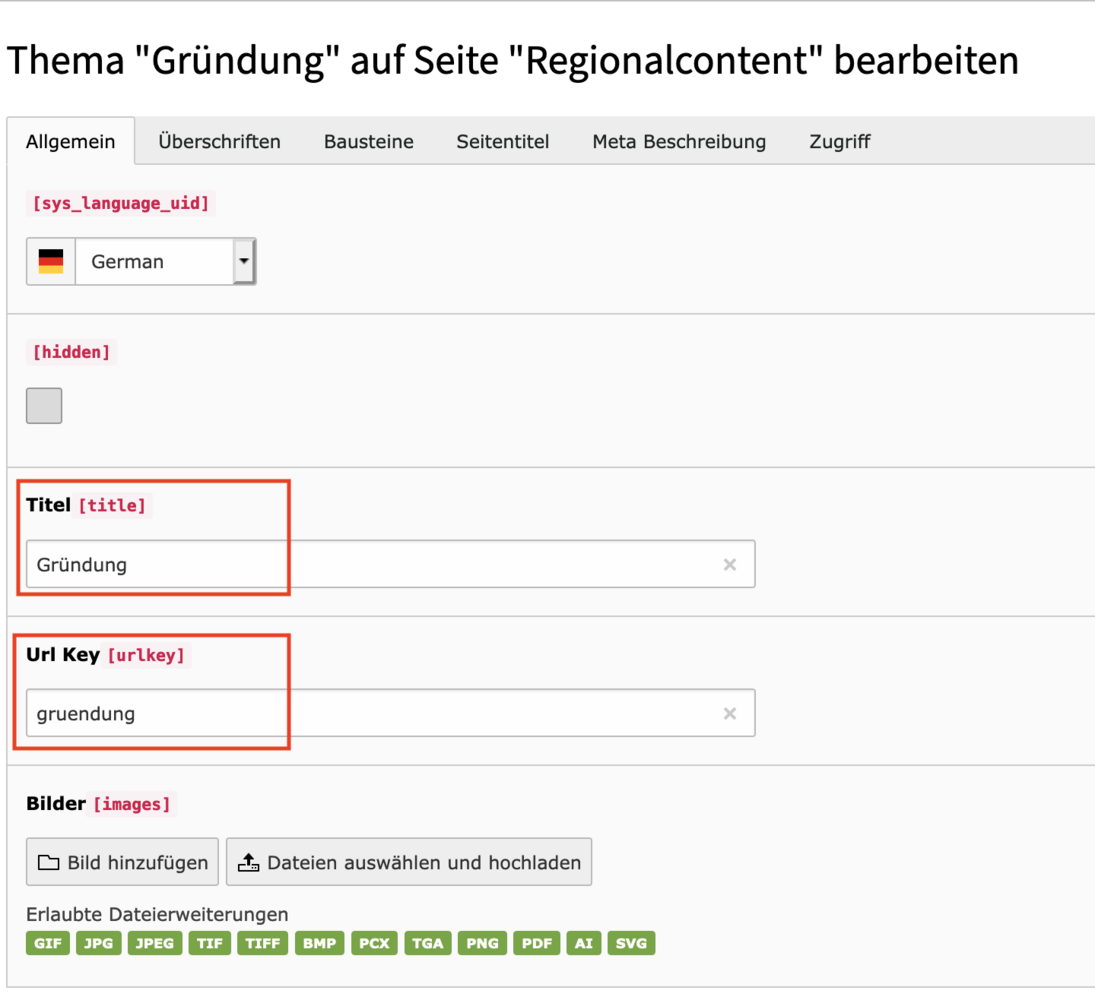Viewport: 1095px width, 1000px height.
Task: Click the folder icon on Bild hinzufügen
Action: pos(48,863)
